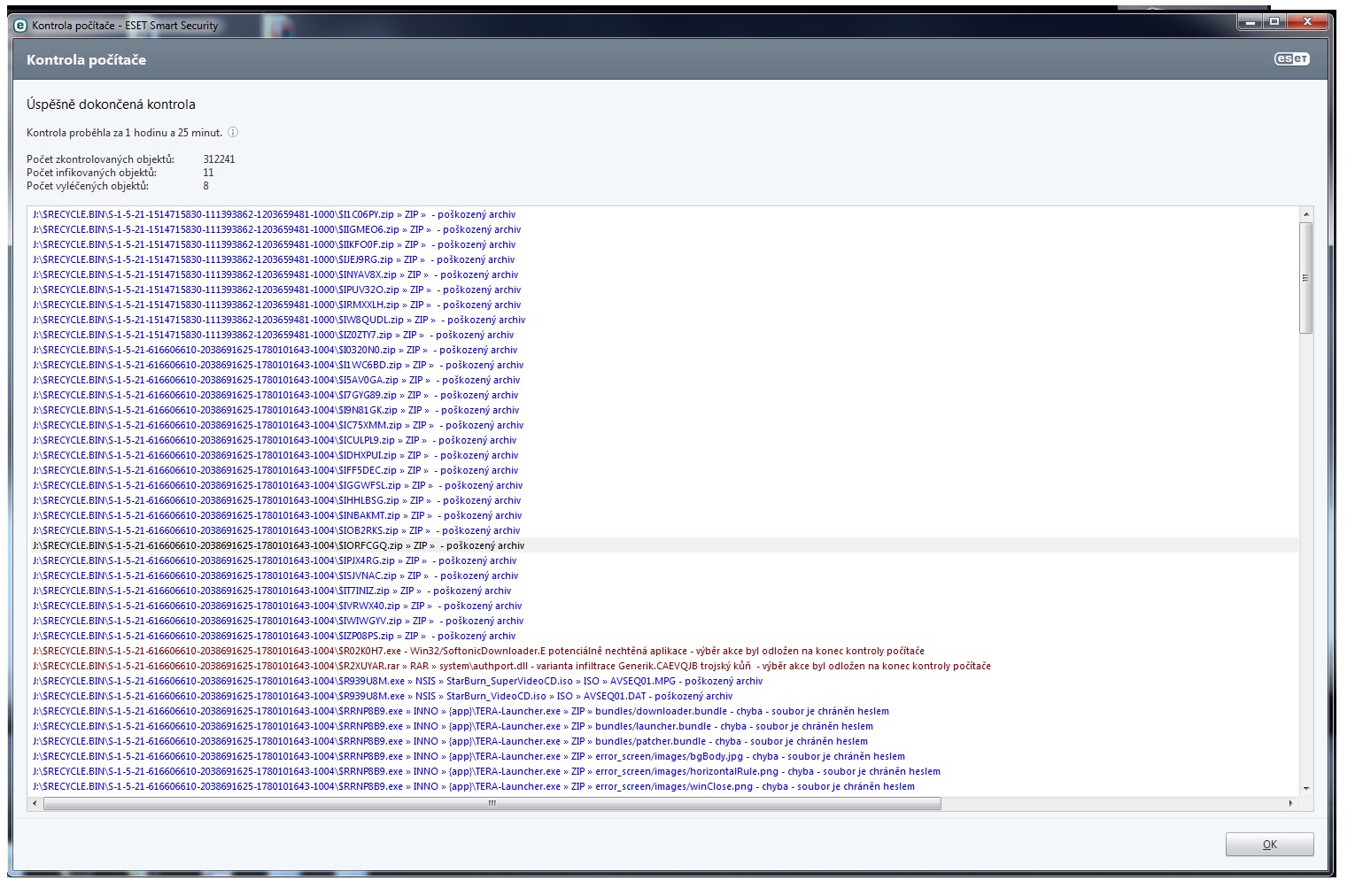Select the $IZP08PS.zip log entry

pos(664,636)
